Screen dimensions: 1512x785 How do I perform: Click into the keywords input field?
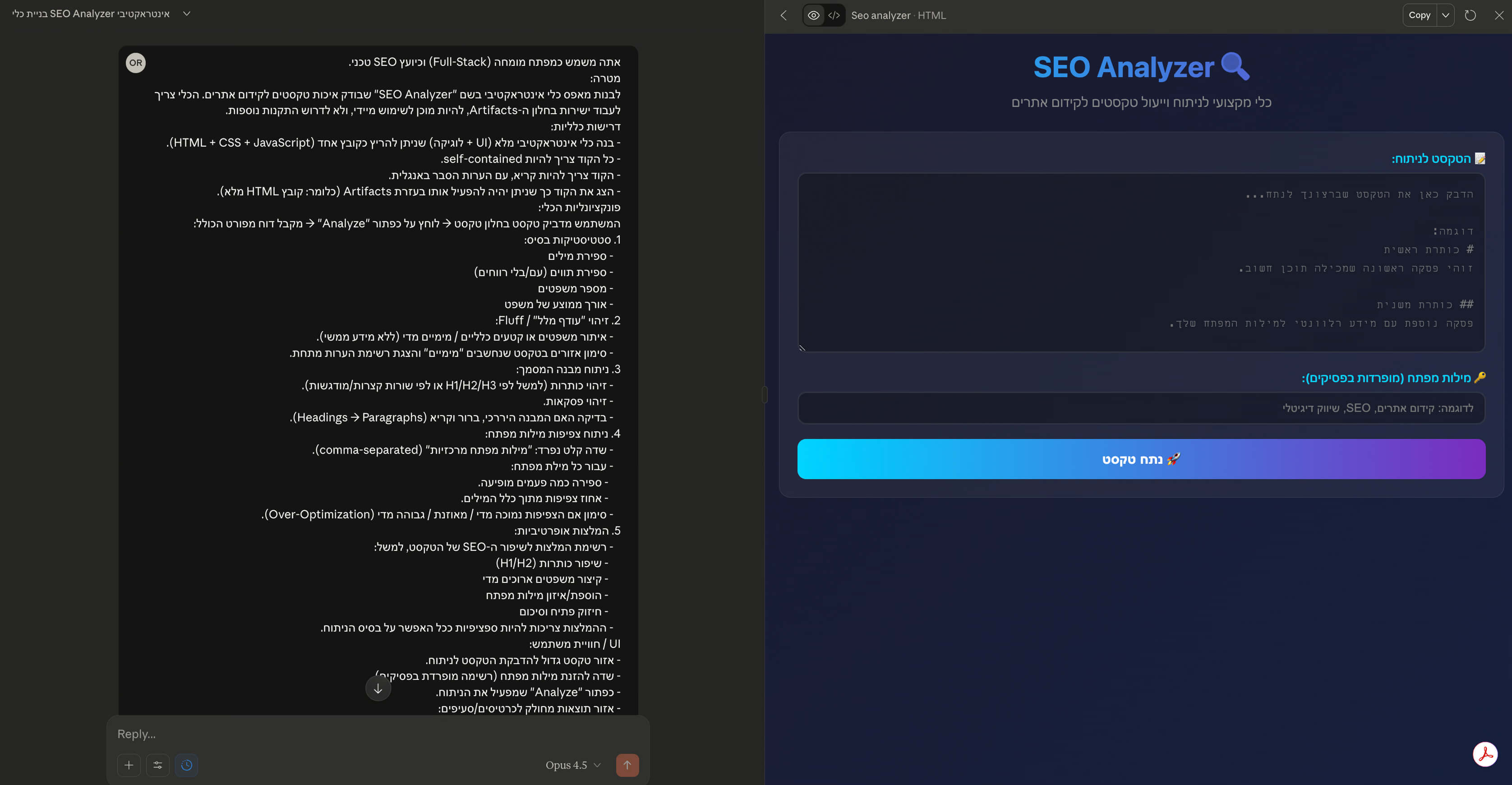pyautogui.click(x=1141, y=408)
